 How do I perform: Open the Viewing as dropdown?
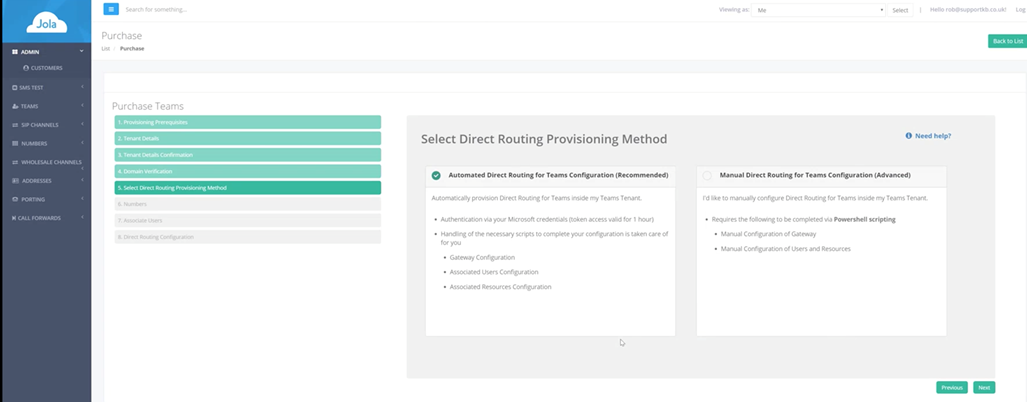pos(819,10)
